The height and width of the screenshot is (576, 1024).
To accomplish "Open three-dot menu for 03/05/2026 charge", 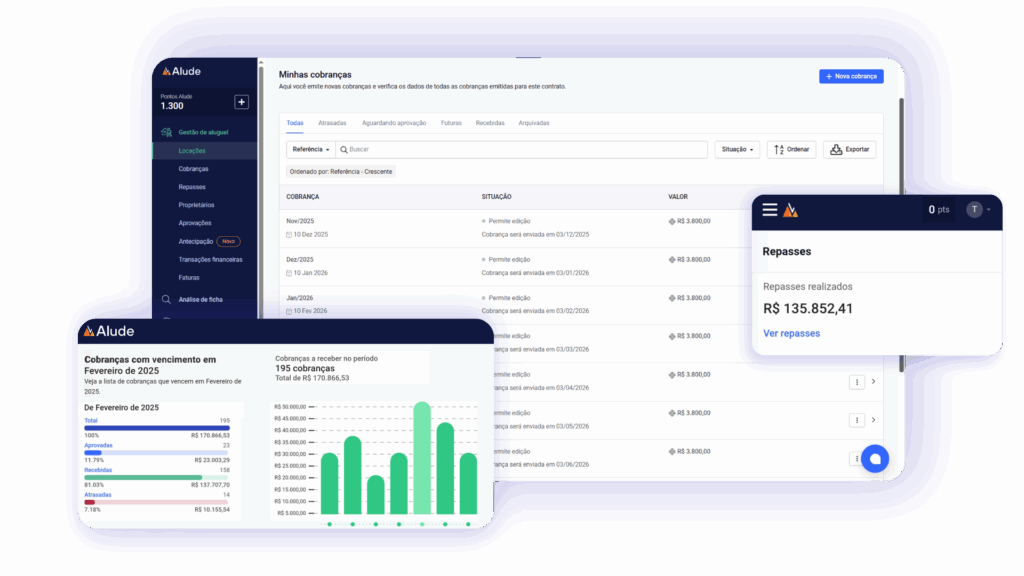I will [x=856, y=420].
